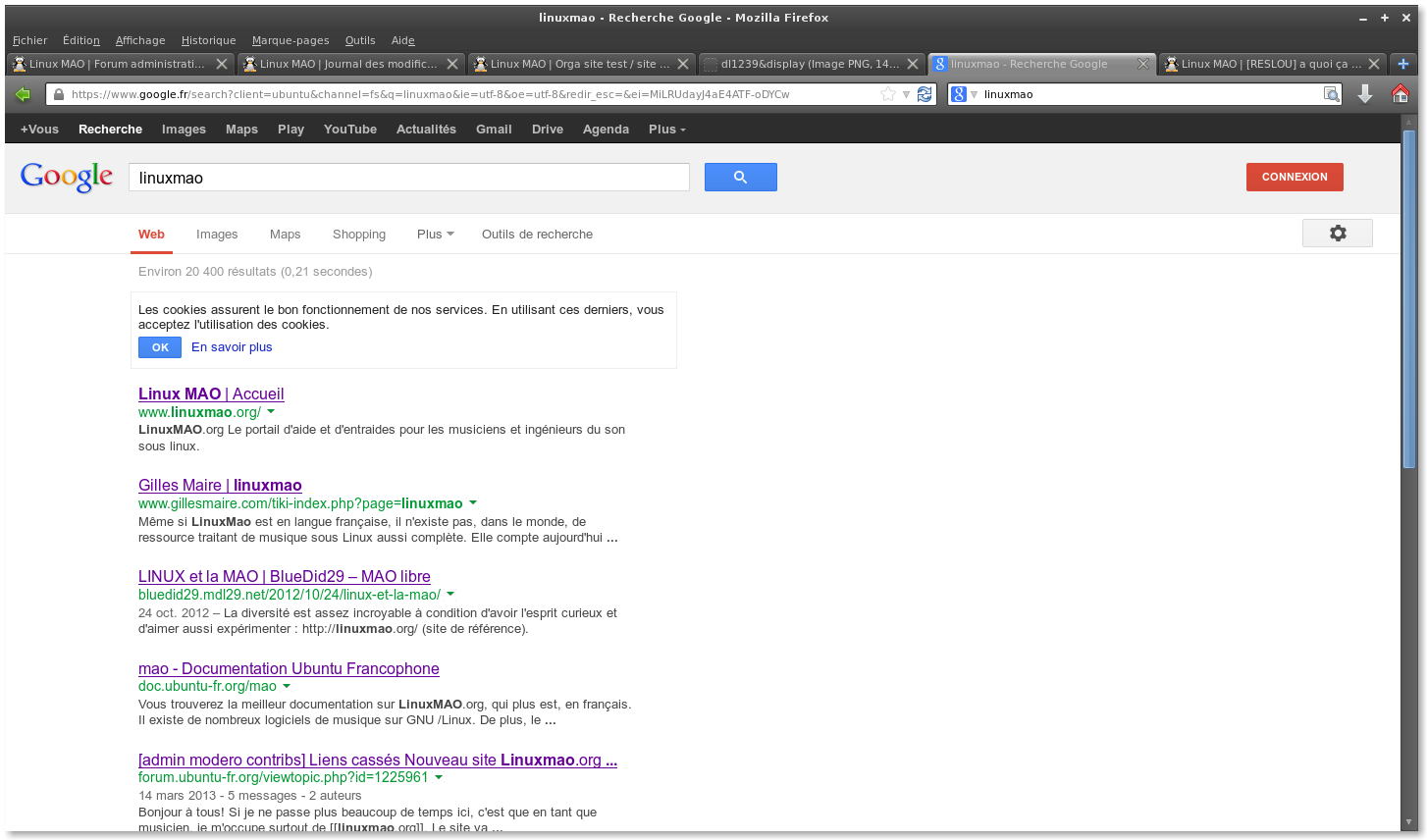Viewport: 1427px width, 840px height.
Task: Open Outils de recherche
Action: 537,235
